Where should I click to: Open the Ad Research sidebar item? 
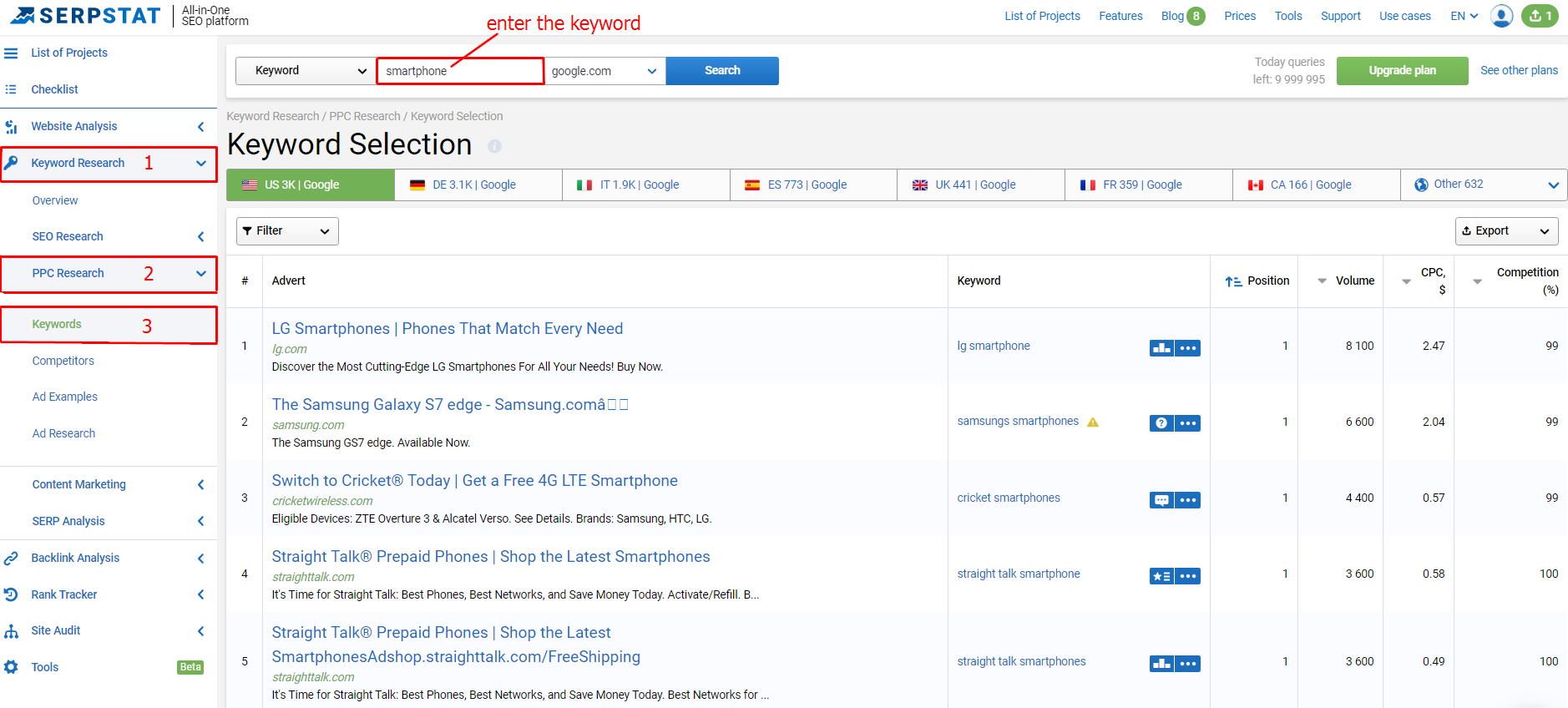(63, 434)
